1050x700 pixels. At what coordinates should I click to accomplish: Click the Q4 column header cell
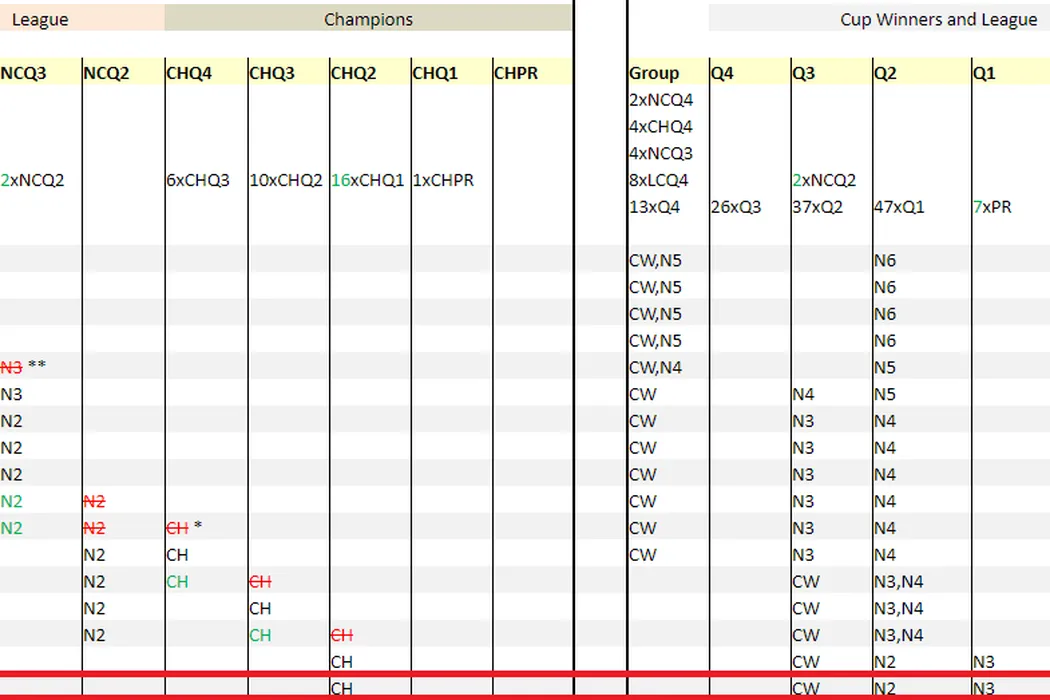748,73
